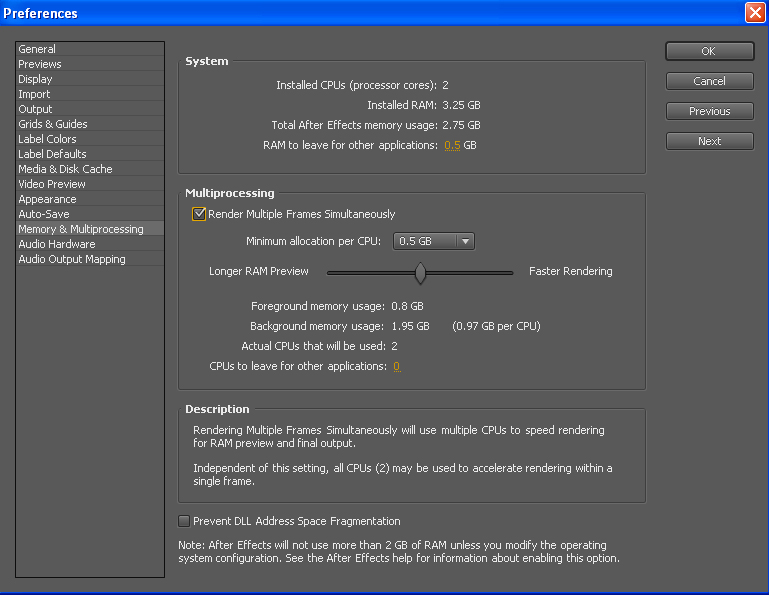Image resolution: width=769 pixels, height=595 pixels.
Task: Click the 'Longer RAM Preview' slider label
Action: pos(258,271)
